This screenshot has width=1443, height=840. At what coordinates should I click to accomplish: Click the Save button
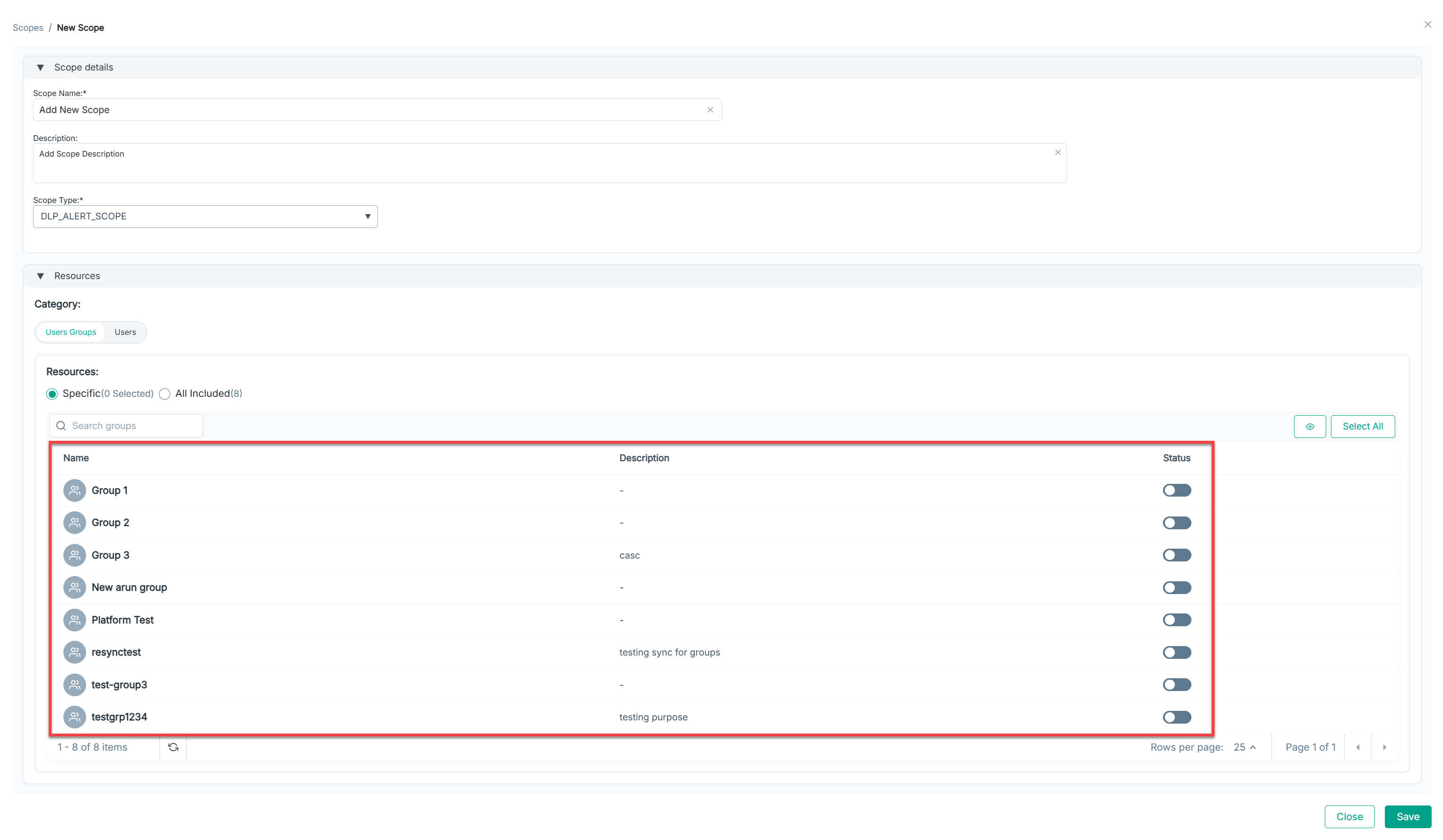(1407, 816)
